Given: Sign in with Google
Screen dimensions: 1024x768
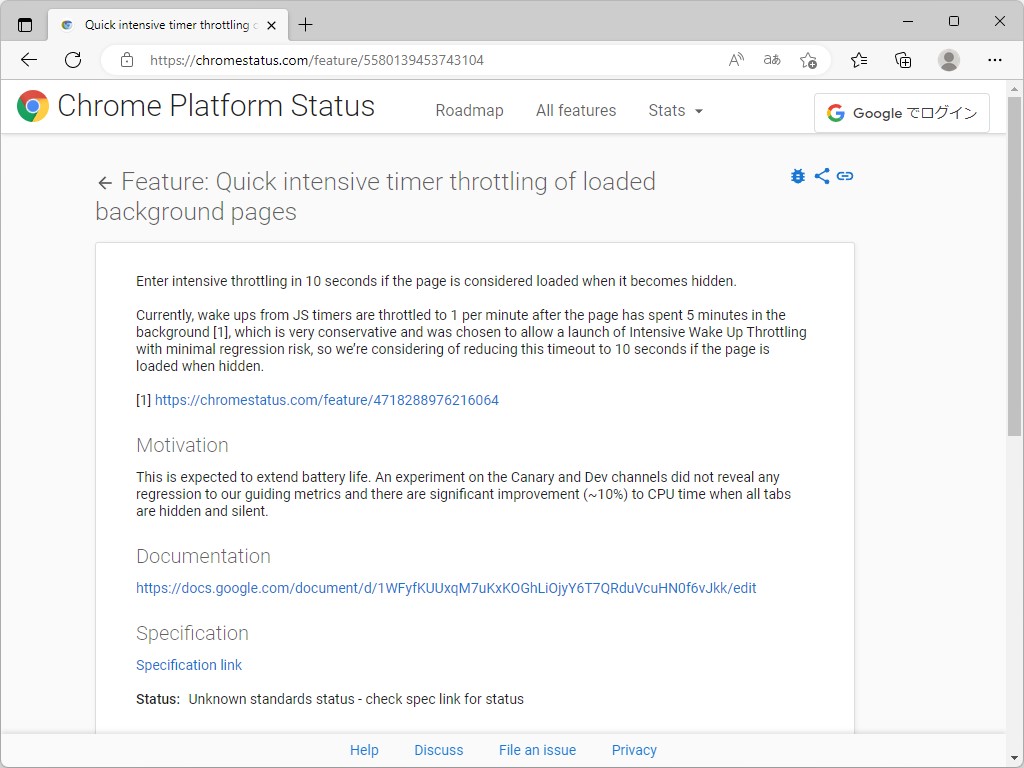Looking at the screenshot, I should 901,112.
